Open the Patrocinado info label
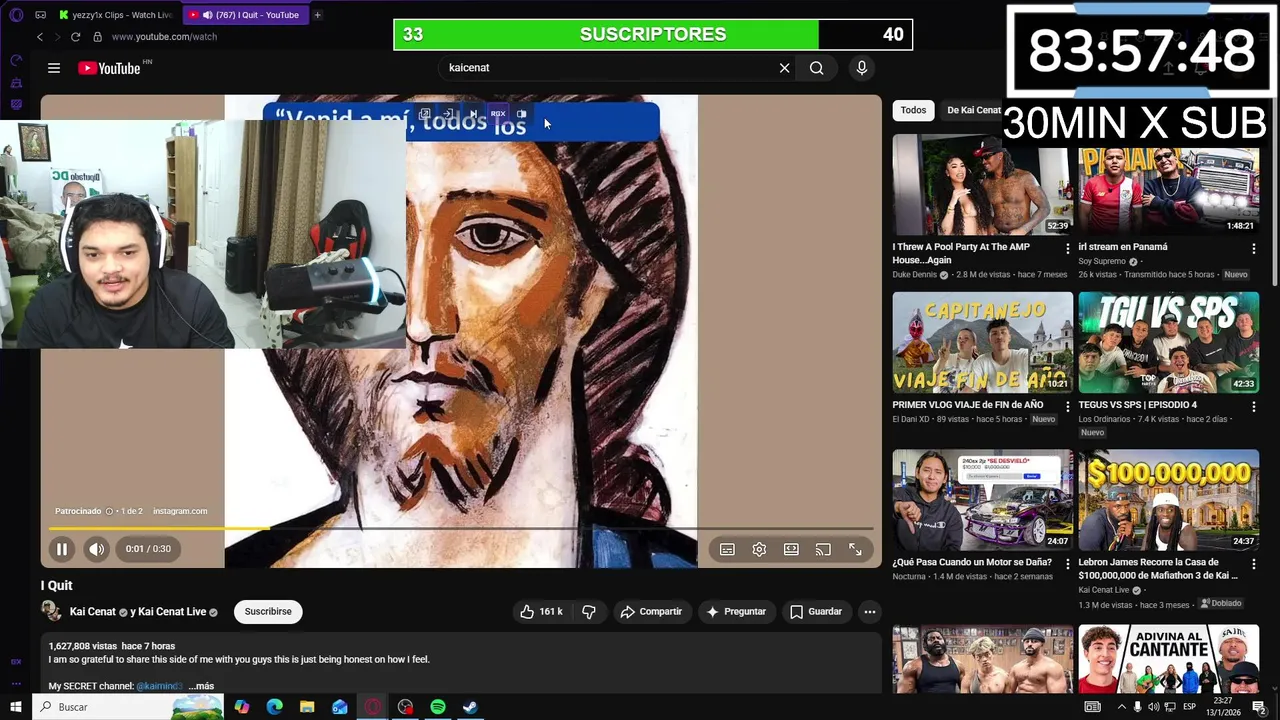The width and height of the screenshot is (1280, 720). point(83,511)
